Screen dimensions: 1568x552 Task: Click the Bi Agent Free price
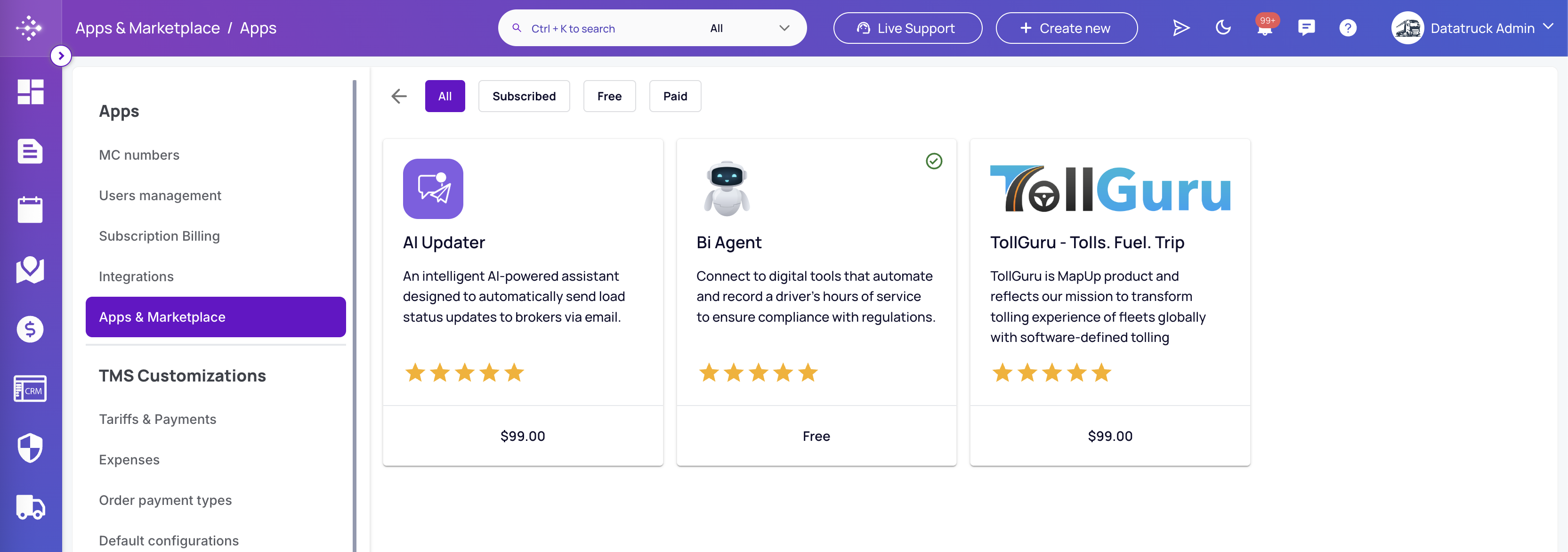(x=816, y=436)
